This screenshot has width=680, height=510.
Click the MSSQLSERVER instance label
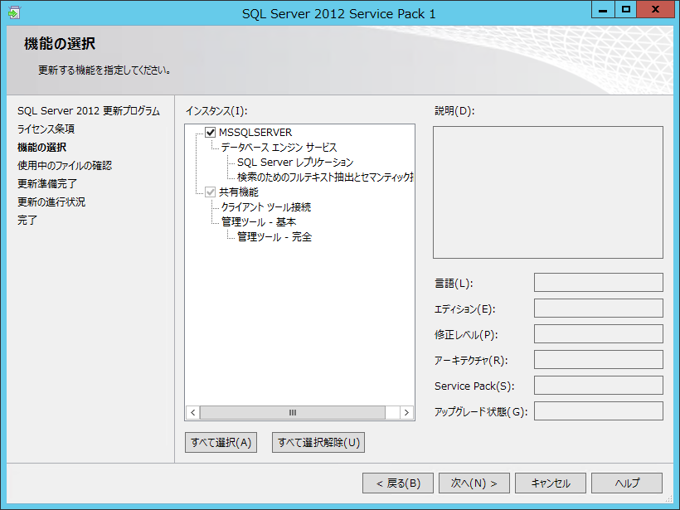pyautogui.click(x=255, y=132)
